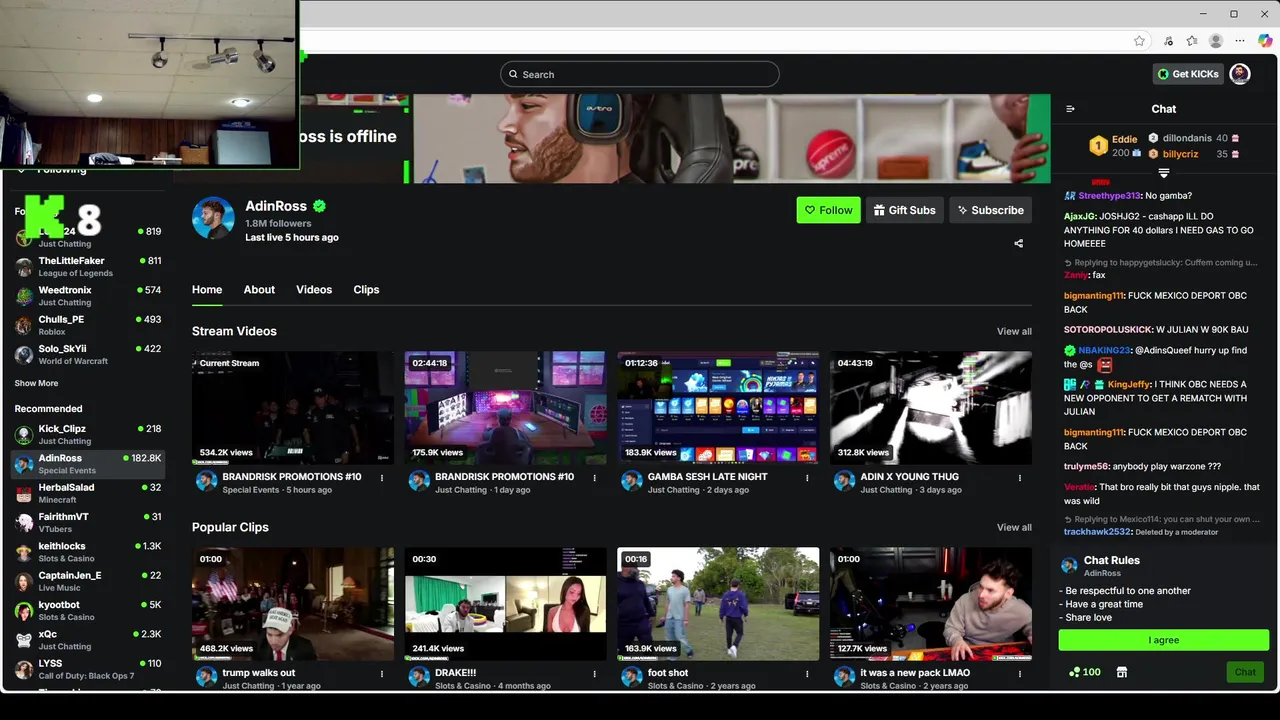Viewport: 1280px width, 720px height.
Task: Open the GAMBA SESH LATE NIGHT thumbnail
Action: tap(718, 407)
